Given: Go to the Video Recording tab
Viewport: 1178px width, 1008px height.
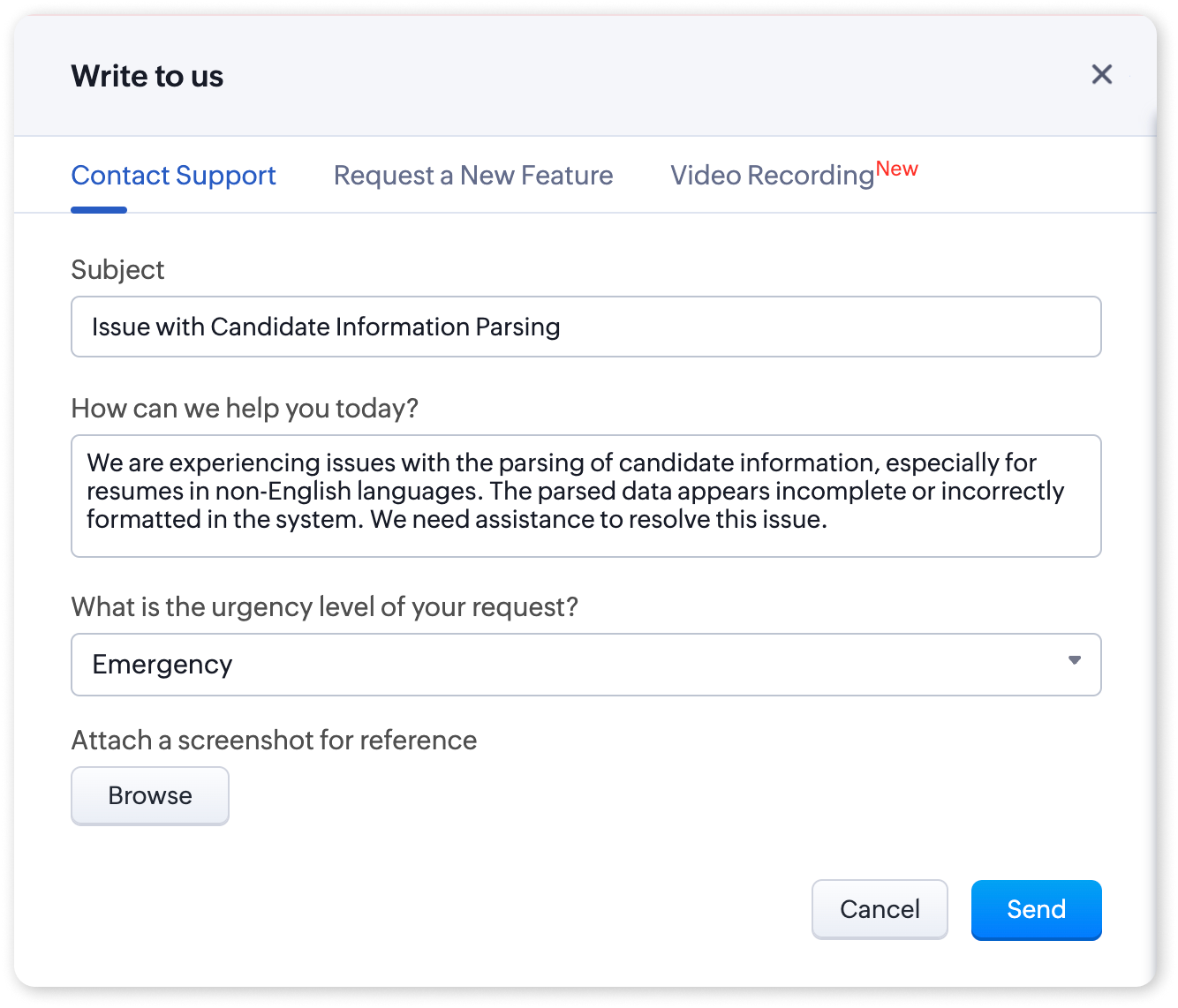Looking at the screenshot, I should pyautogui.click(x=772, y=176).
